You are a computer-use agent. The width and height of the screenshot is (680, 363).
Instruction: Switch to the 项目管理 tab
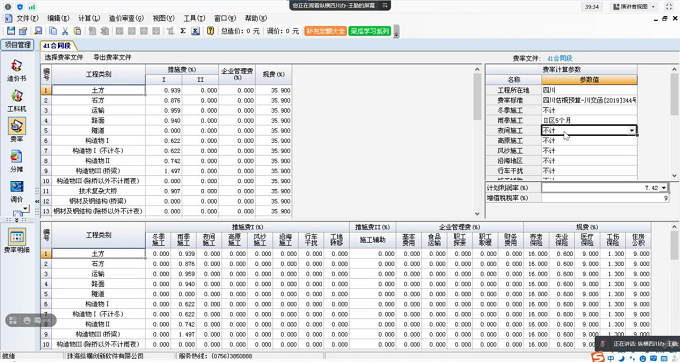(x=18, y=45)
